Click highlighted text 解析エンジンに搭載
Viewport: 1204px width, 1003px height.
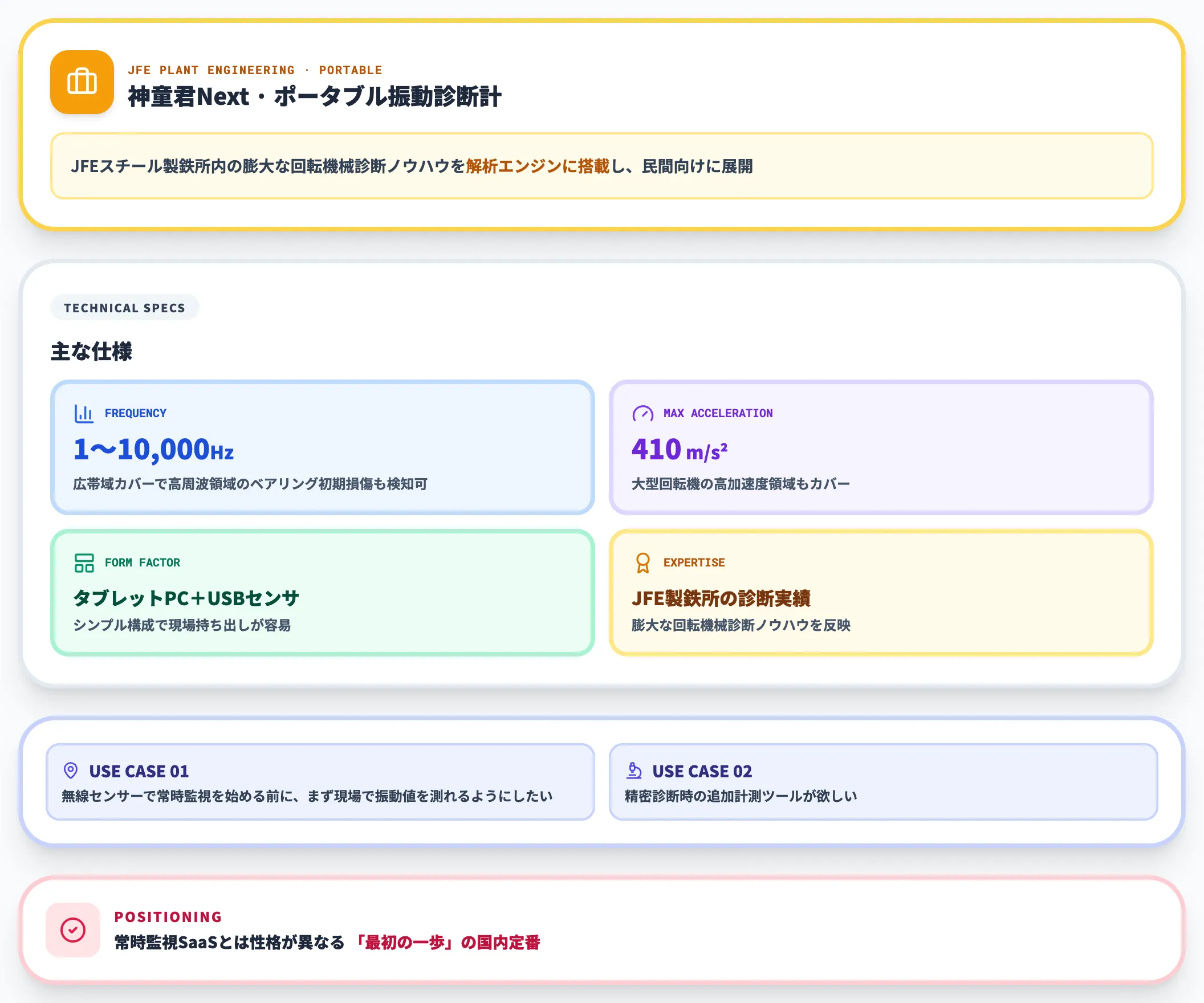pos(537,166)
